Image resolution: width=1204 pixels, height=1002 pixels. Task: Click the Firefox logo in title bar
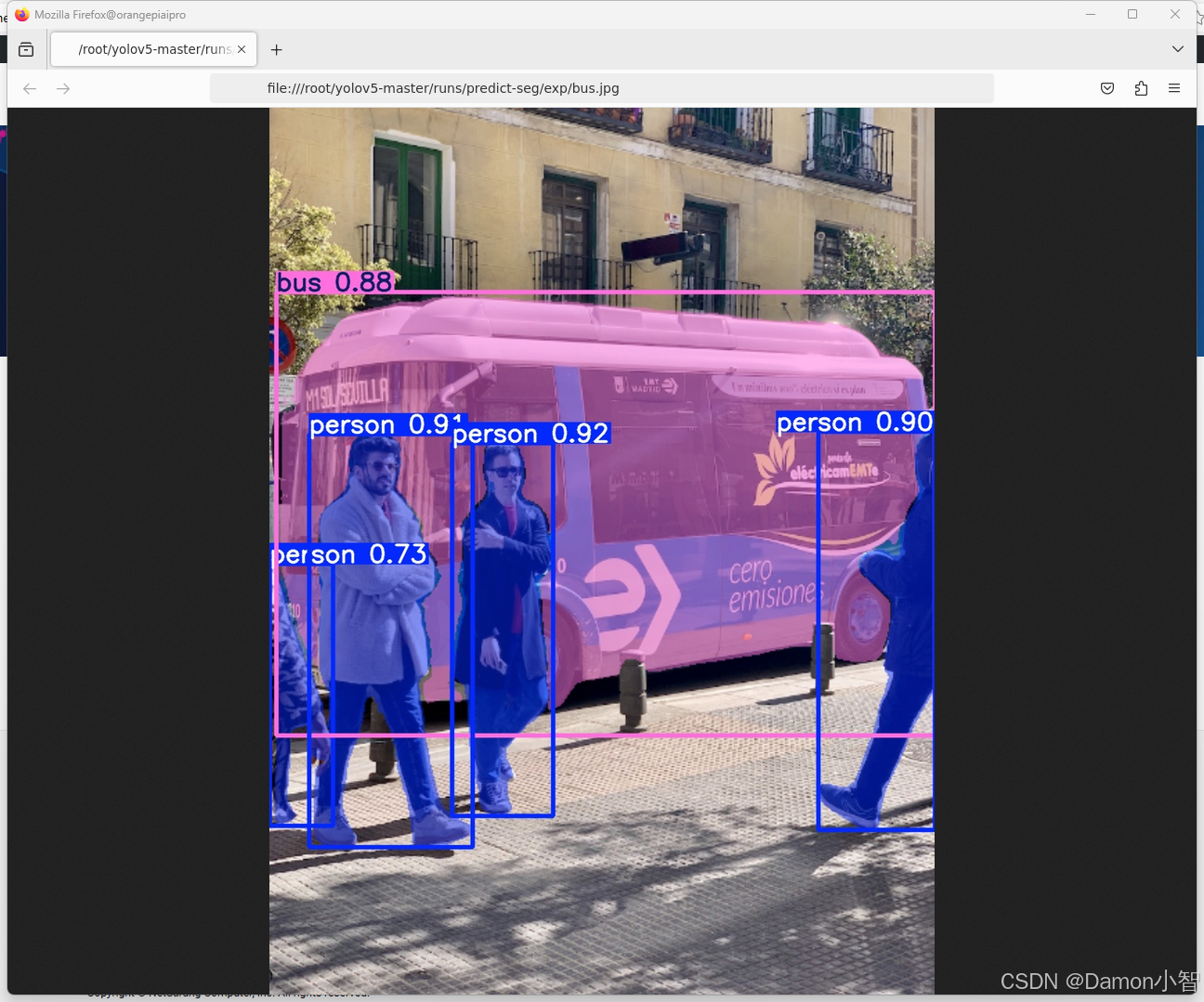pos(22,15)
